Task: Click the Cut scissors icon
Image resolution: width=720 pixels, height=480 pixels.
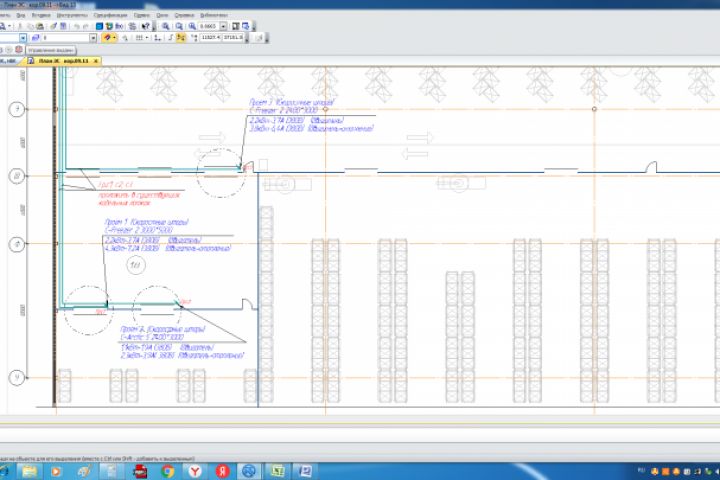Action: pyautogui.click(x=20, y=26)
